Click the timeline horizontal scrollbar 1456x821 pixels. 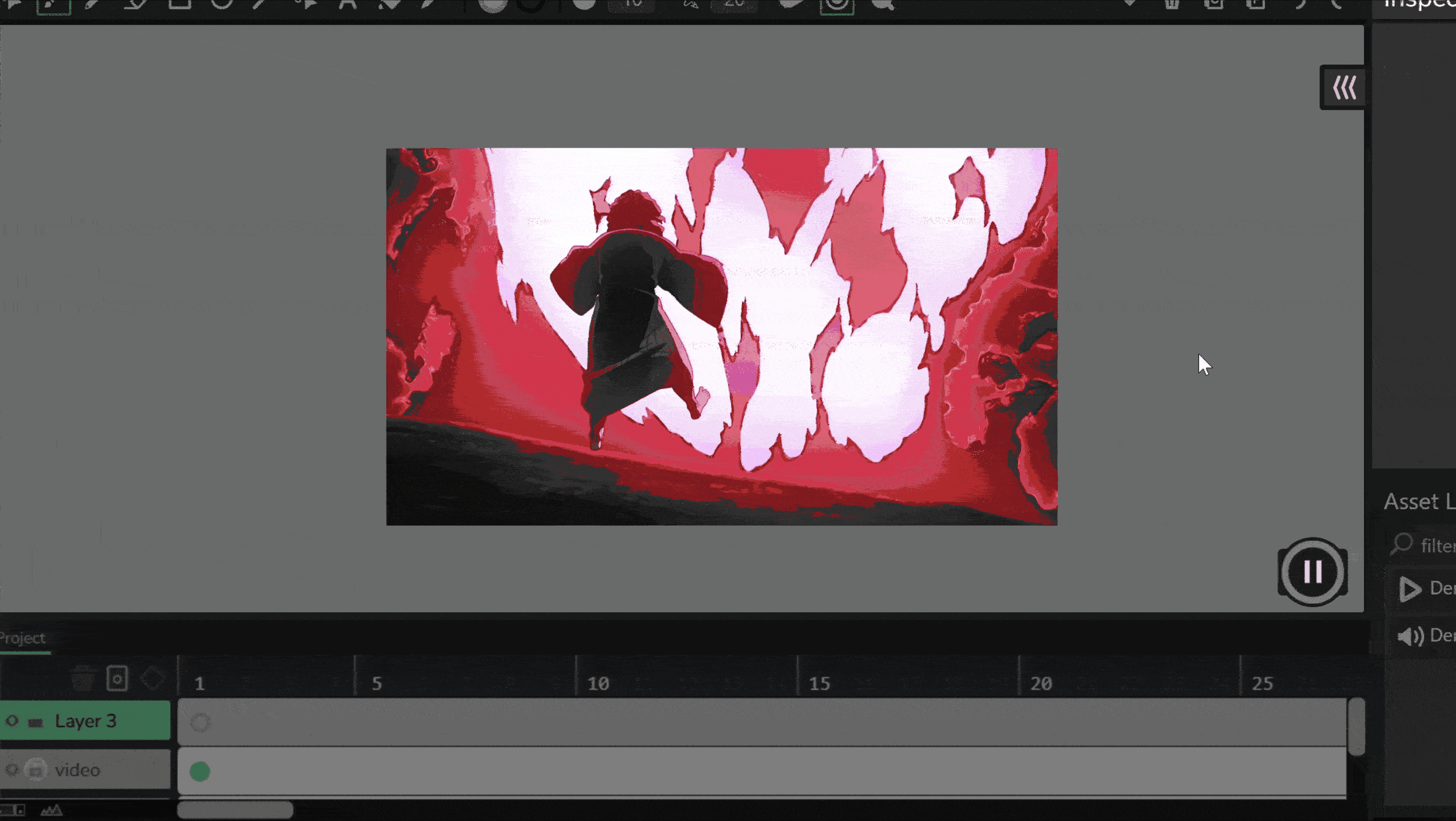coord(236,810)
